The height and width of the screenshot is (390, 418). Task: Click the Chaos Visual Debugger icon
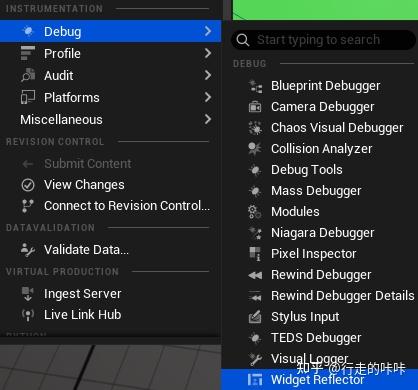255,128
